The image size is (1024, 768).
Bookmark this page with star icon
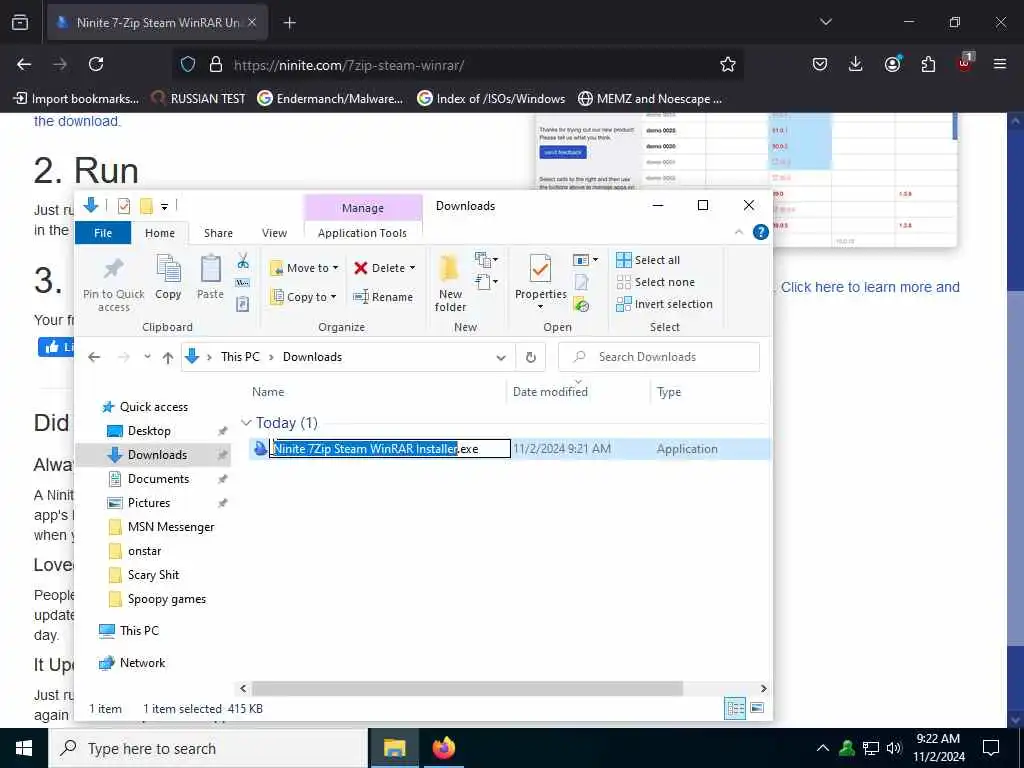coord(728,64)
